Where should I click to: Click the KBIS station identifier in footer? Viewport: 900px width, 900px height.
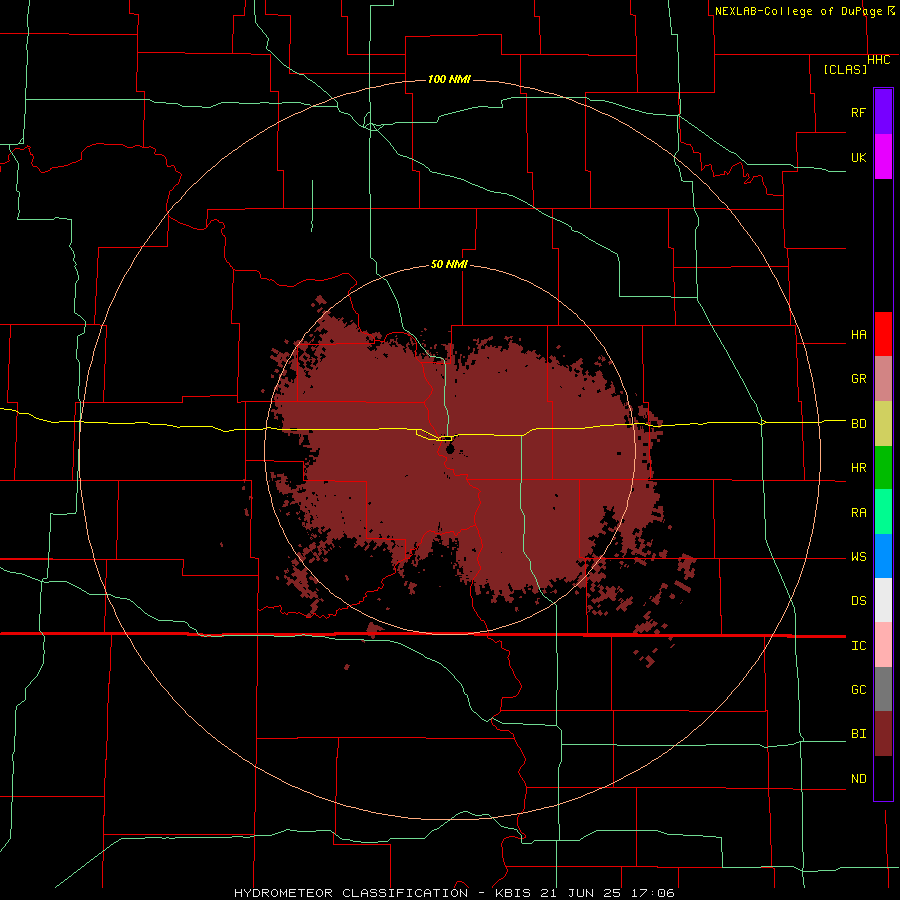click(x=512, y=893)
